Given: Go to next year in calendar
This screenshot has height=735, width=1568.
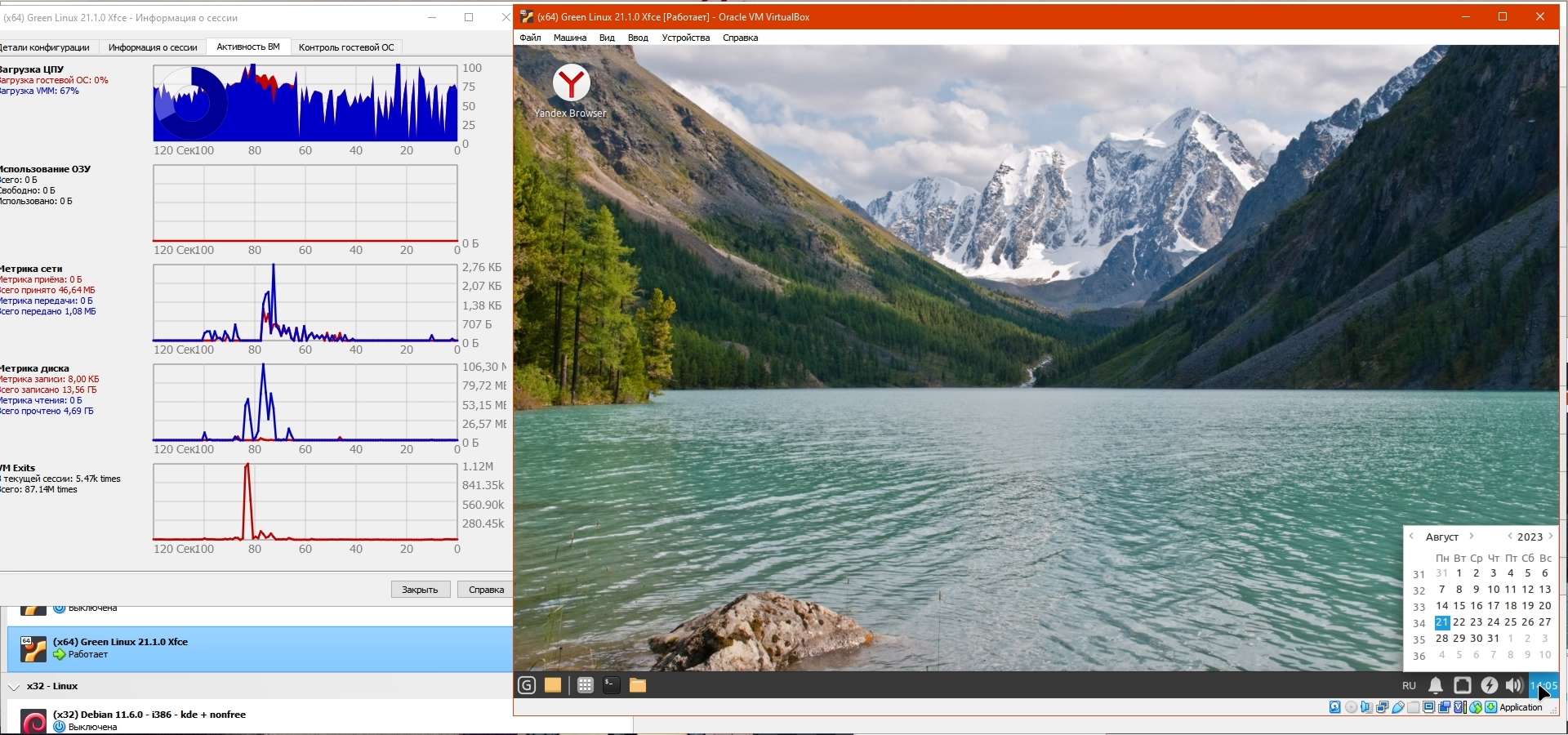Looking at the screenshot, I should [1551, 537].
